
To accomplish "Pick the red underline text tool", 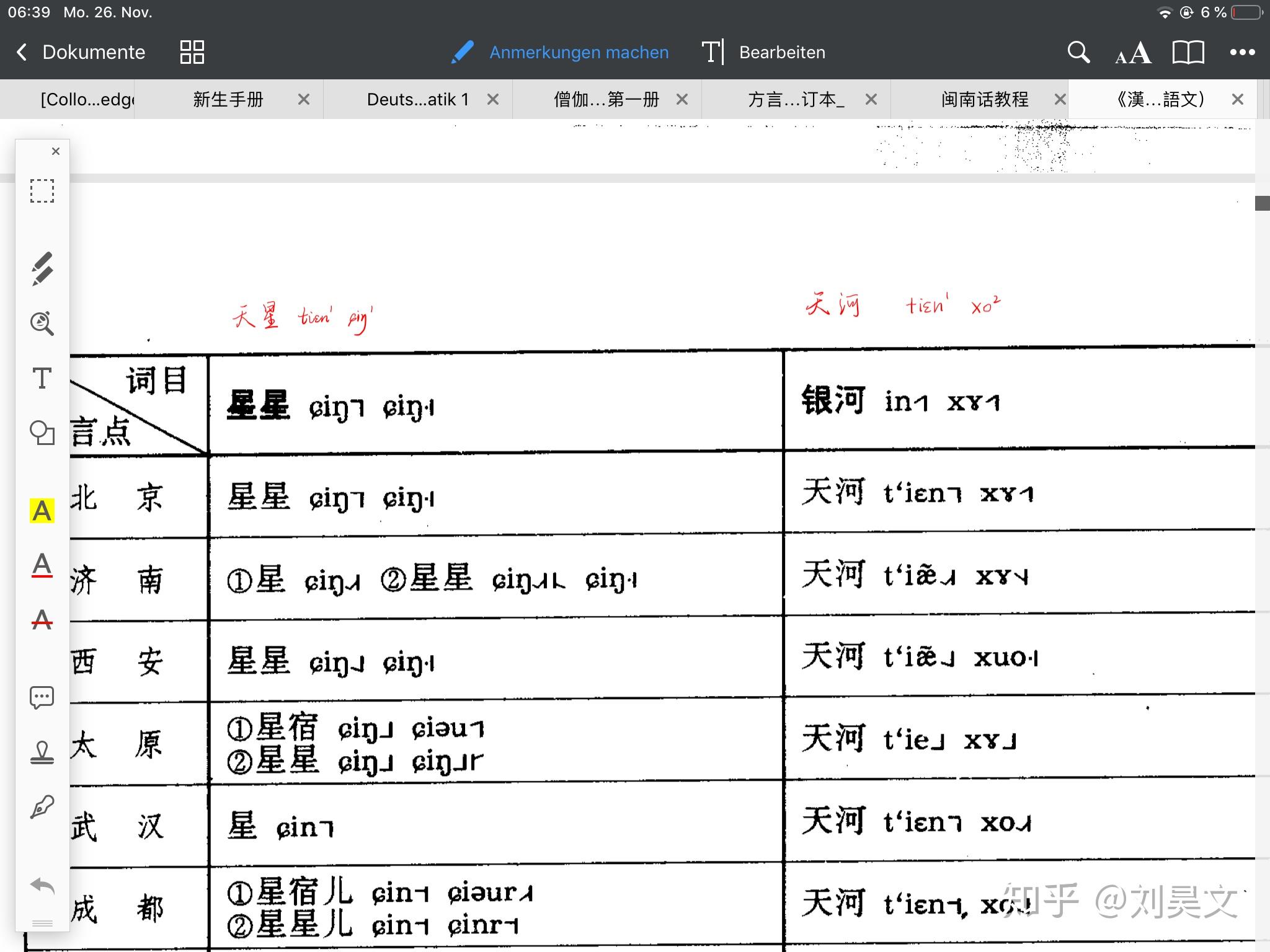I will pyautogui.click(x=42, y=565).
